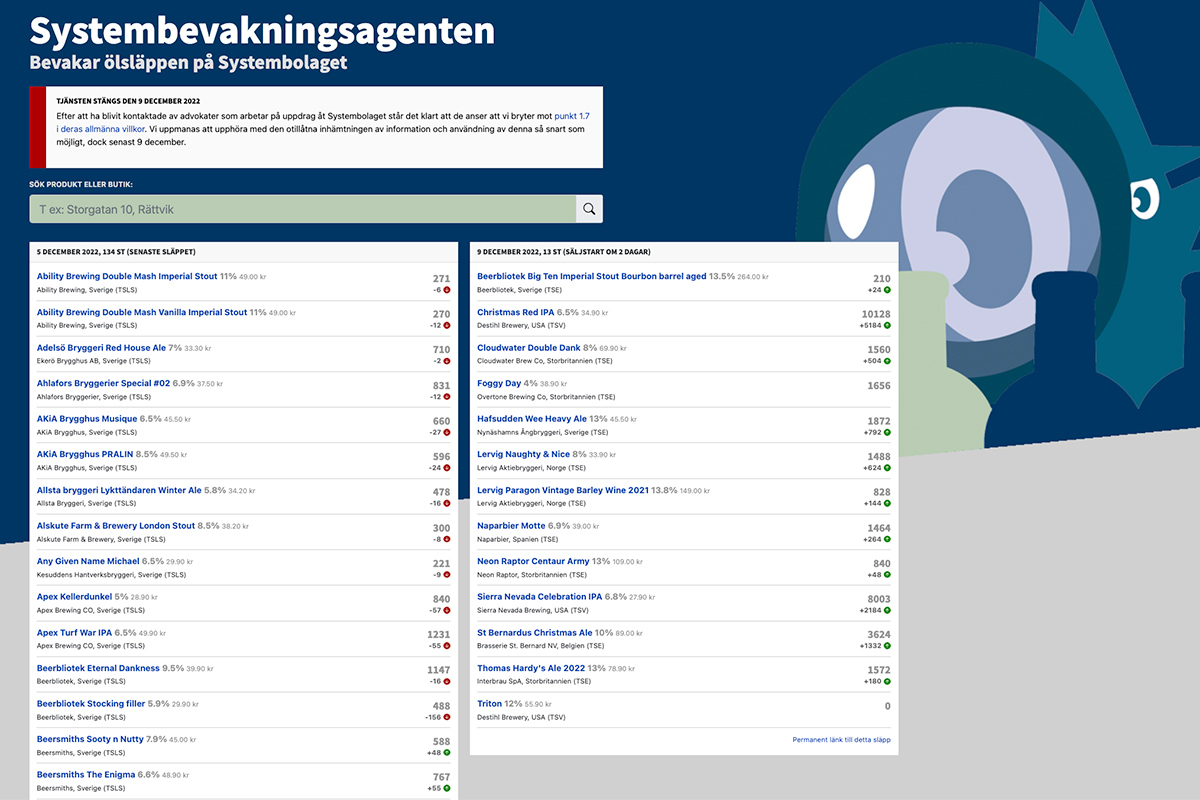Click red down indicator for Ability Double Mash Imperial Stout
The image size is (1200, 800).
pyautogui.click(x=447, y=290)
